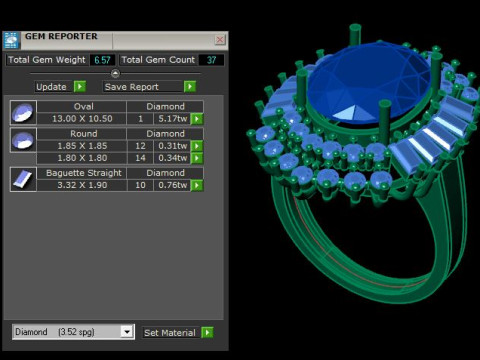This screenshot has height=360, width=480.
Task: Click Diamond material cell in Baguette row
Action: point(165,173)
